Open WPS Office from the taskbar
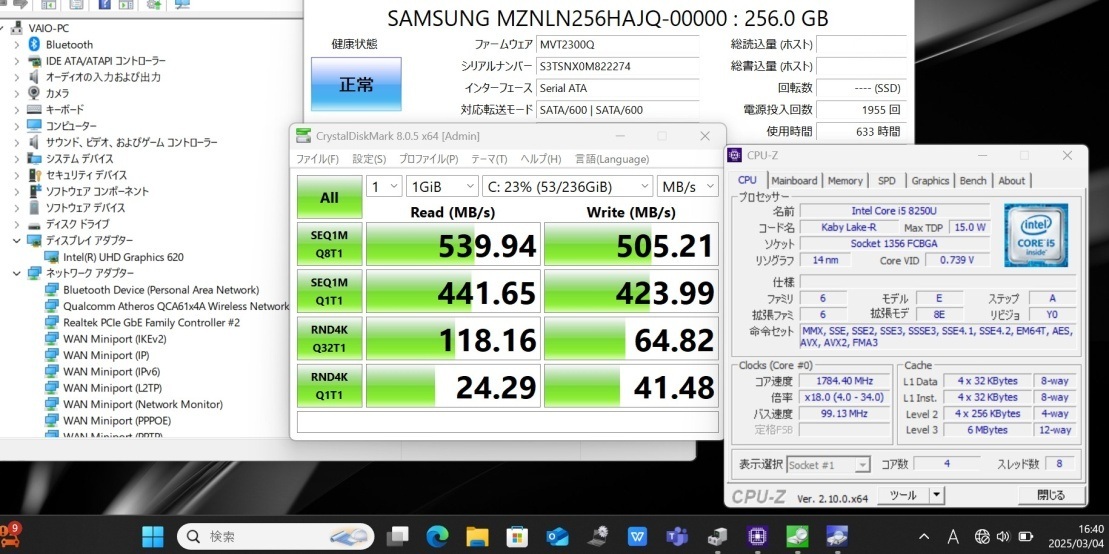 point(638,536)
